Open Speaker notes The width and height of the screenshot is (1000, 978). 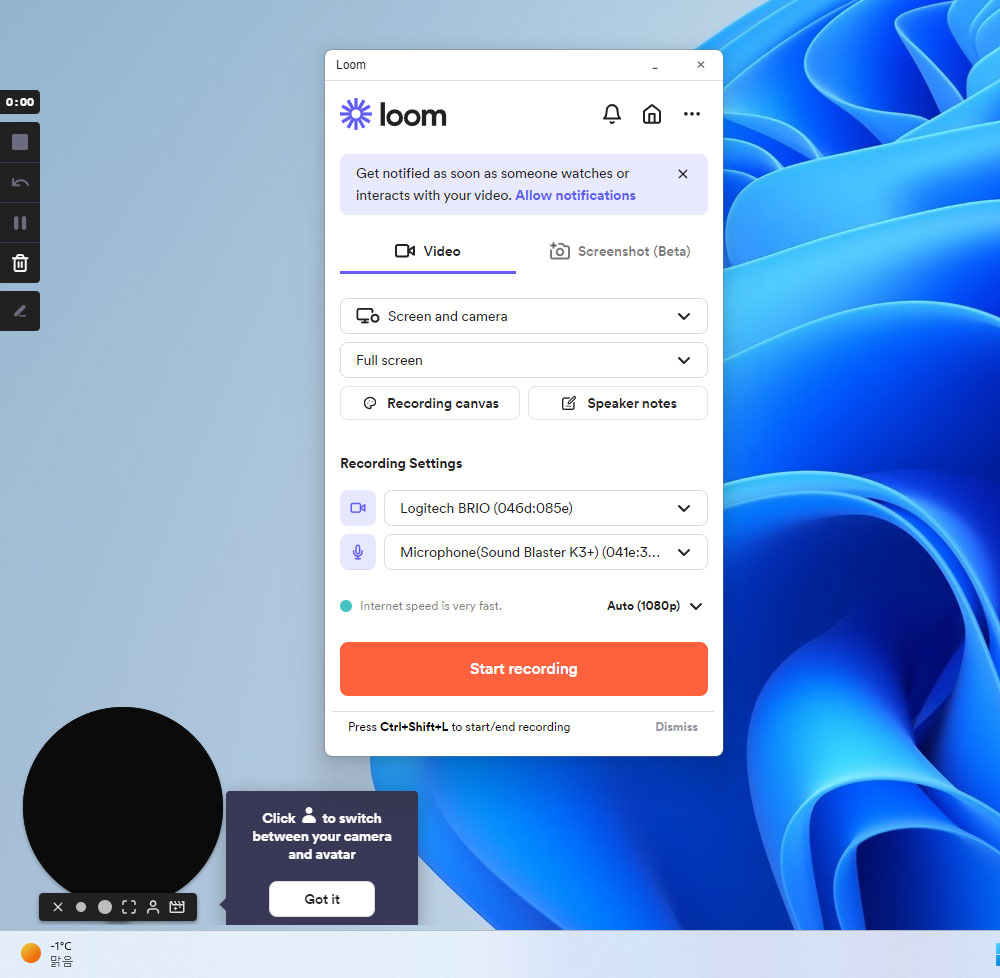coord(618,403)
